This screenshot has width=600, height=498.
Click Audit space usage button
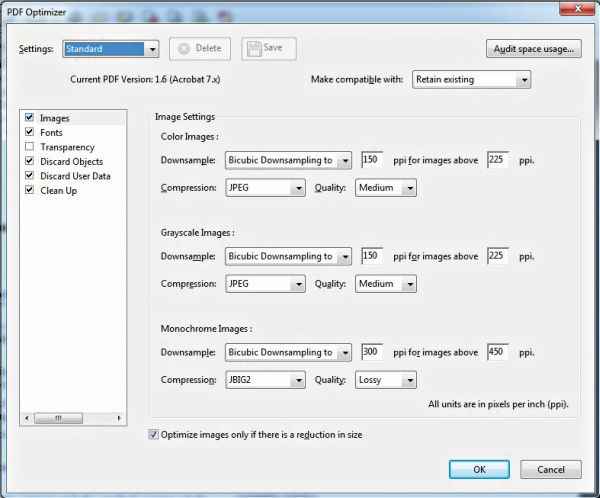534,49
